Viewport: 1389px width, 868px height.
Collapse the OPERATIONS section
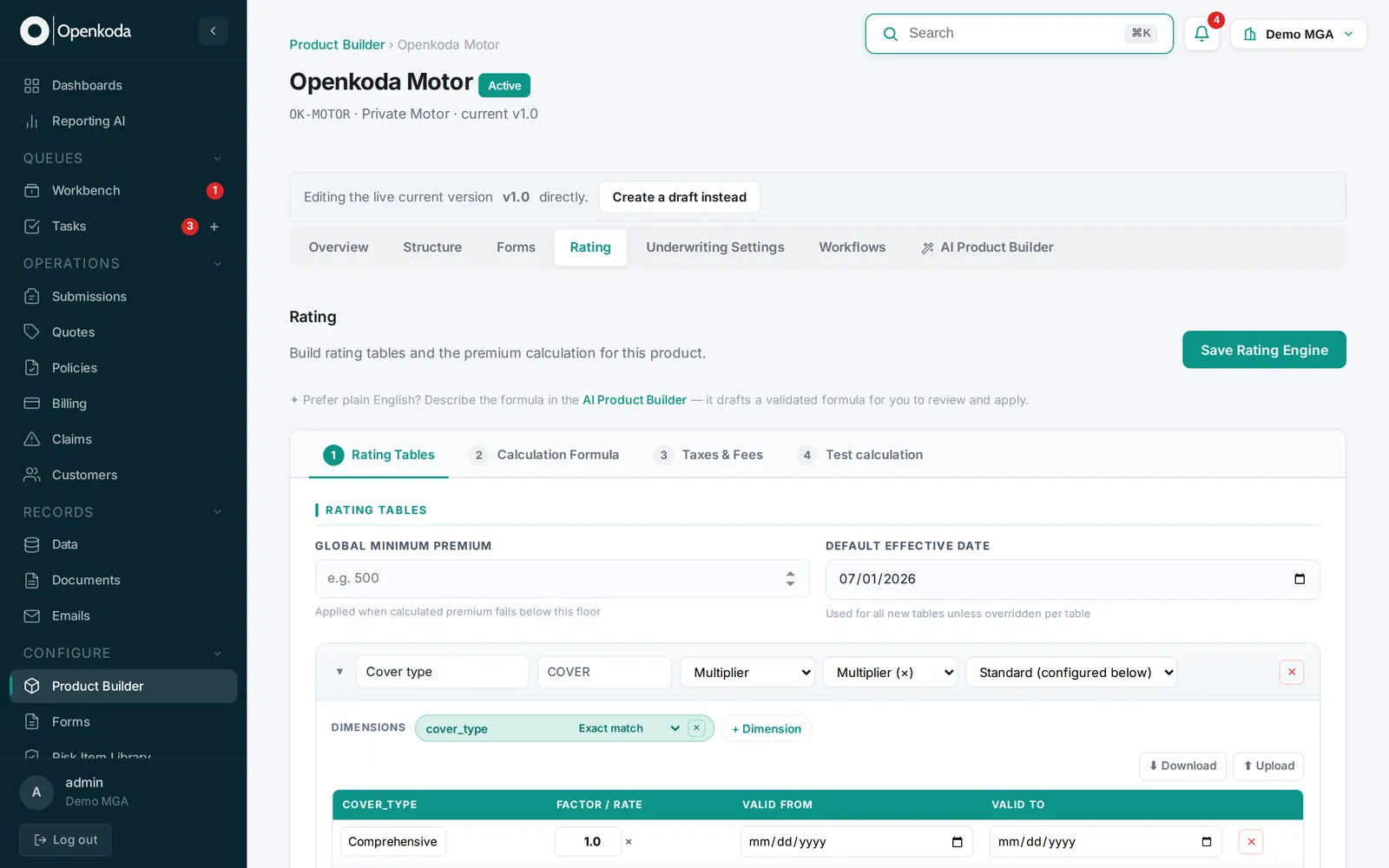217,263
